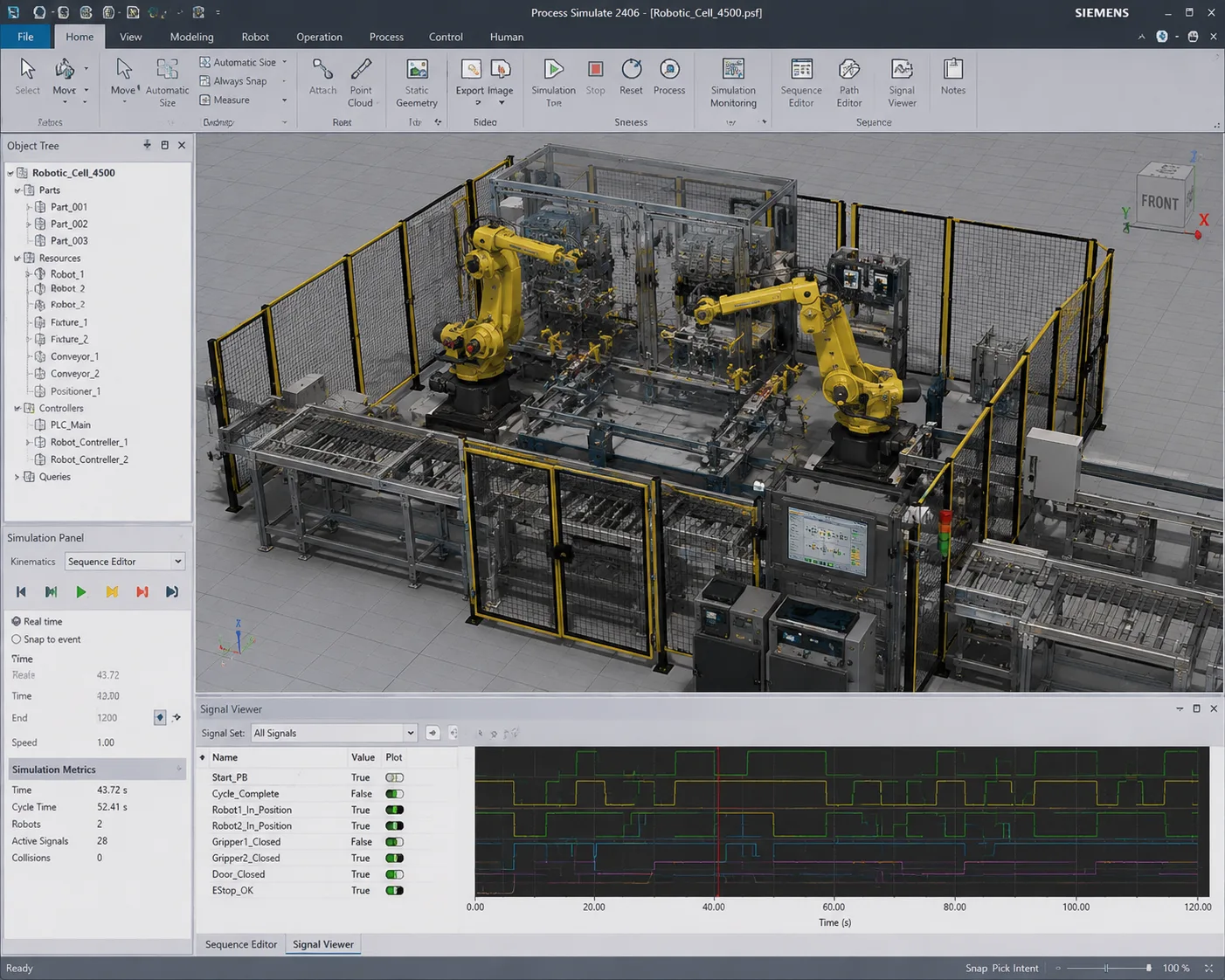Switch to the Modeling ribbon tab
The image size is (1225, 980).
coord(191,37)
